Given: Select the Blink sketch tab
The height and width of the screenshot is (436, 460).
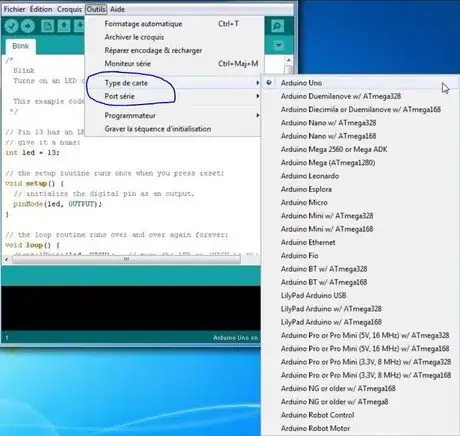Looking at the screenshot, I should (x=20, y=46).
